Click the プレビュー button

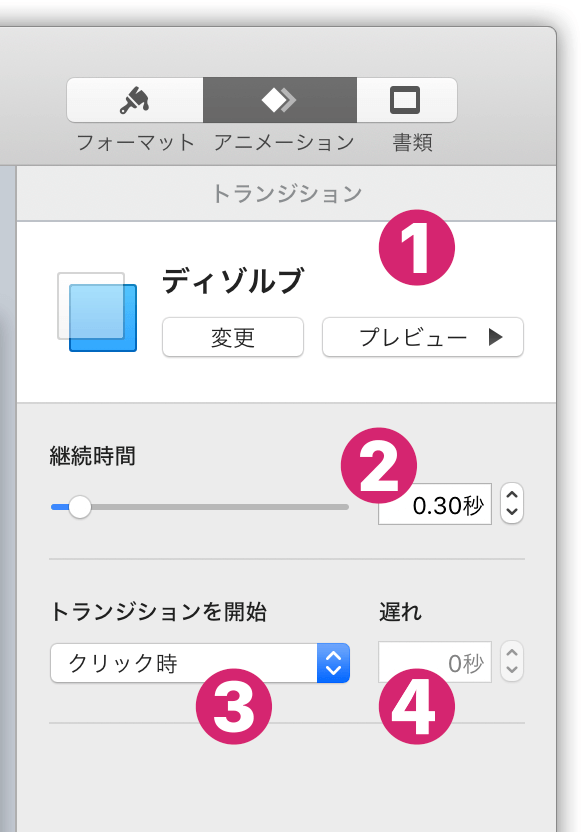[423, 337]
